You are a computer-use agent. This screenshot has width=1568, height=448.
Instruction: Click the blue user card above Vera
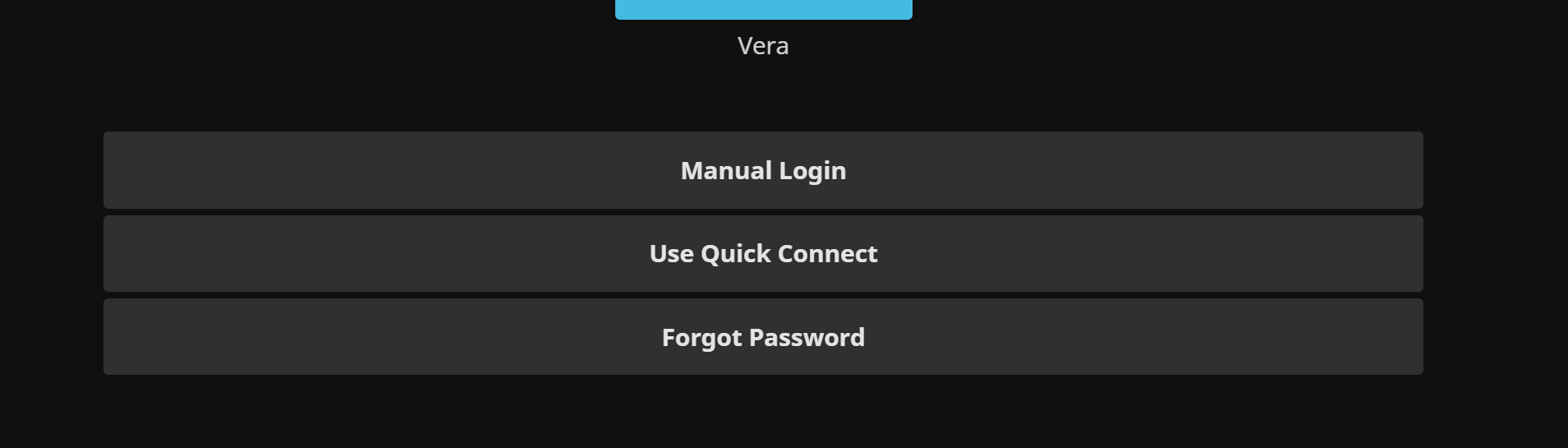click(x=763, y=9)
